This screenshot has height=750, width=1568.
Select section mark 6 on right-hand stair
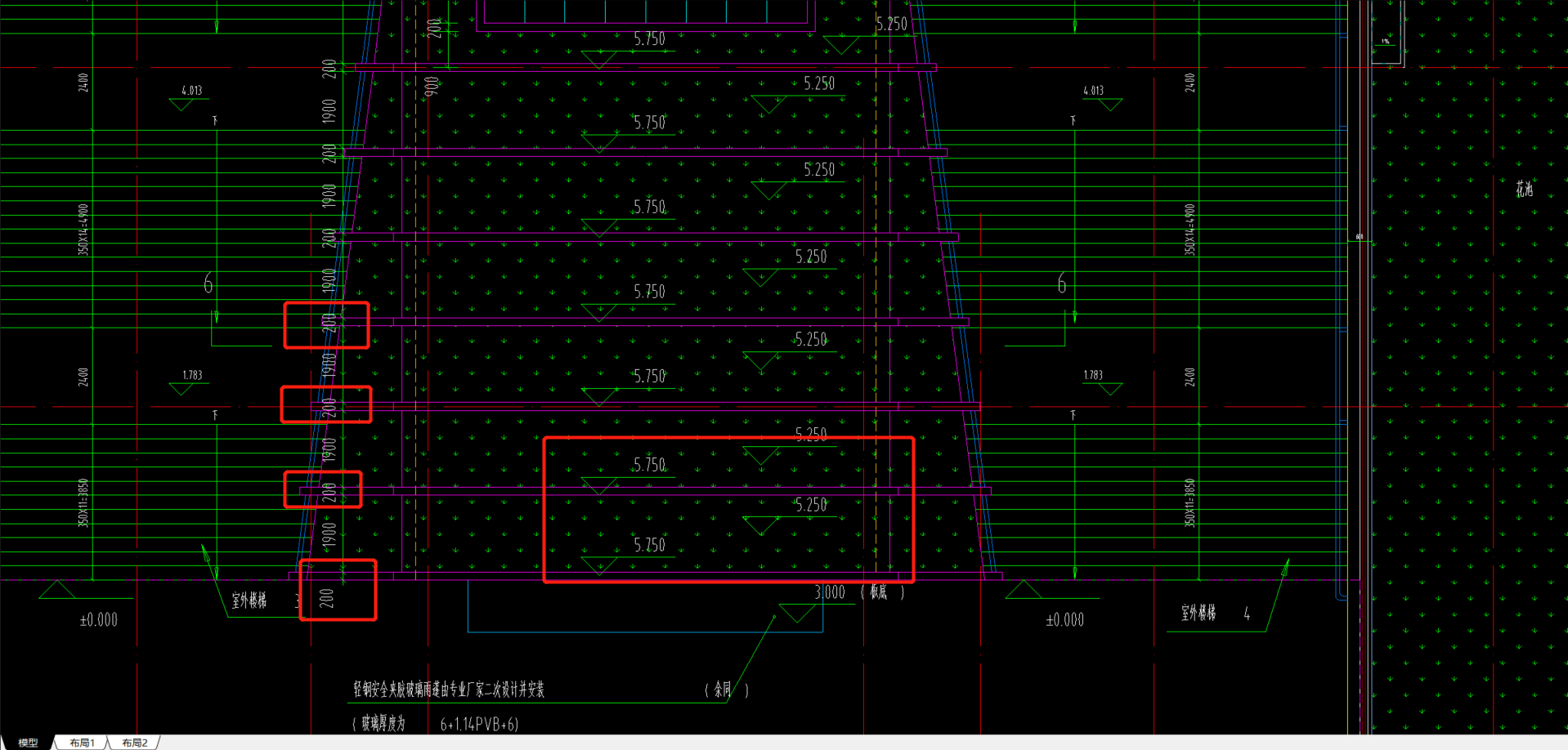point(1062,283)
